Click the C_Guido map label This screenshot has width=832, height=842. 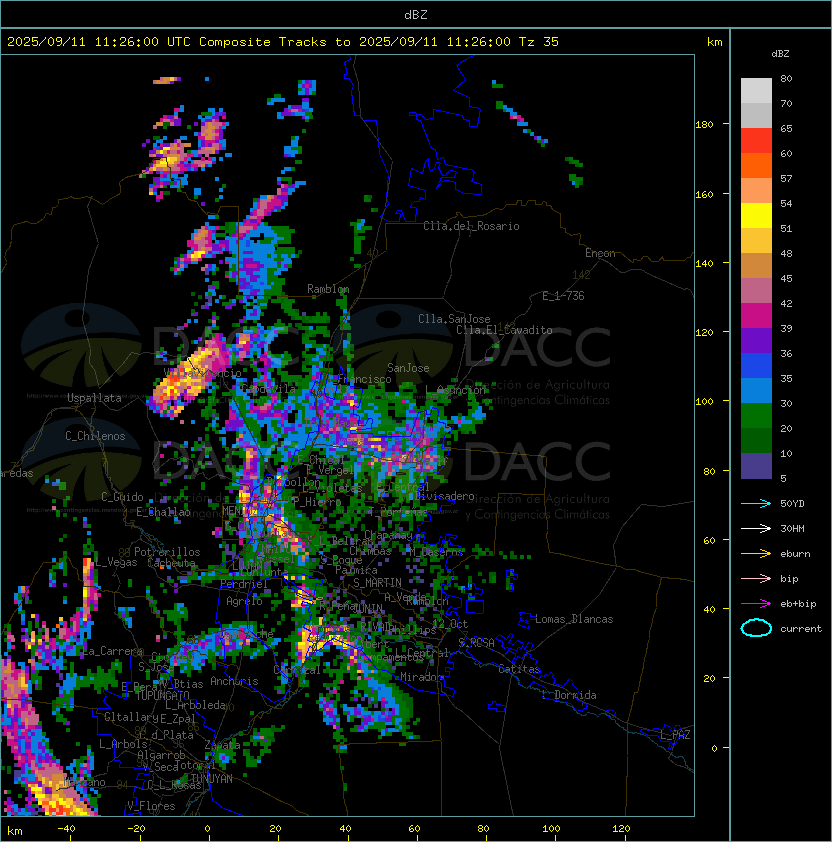pos(122,497)
